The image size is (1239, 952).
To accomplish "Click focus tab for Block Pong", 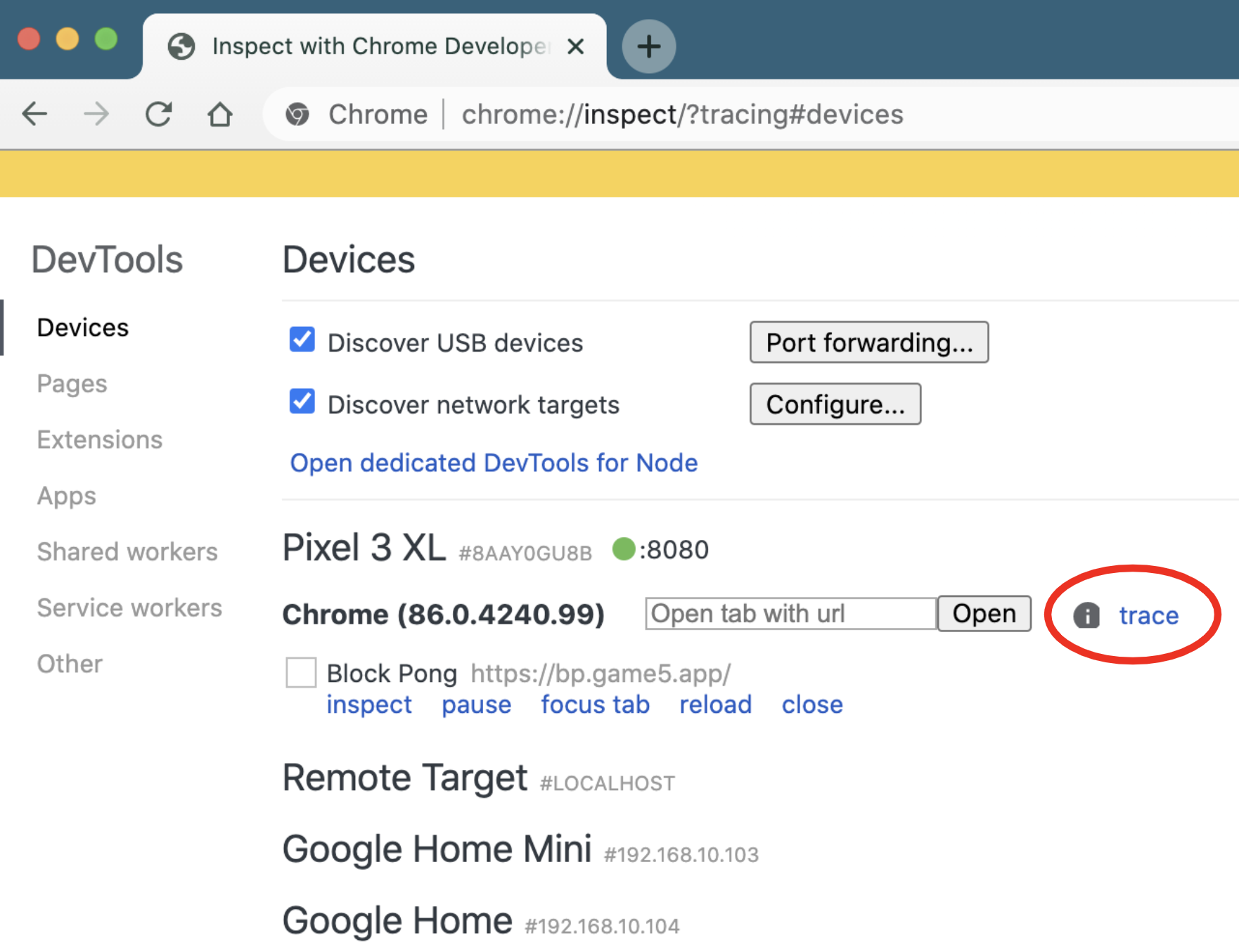I will (x=595, y=704).
